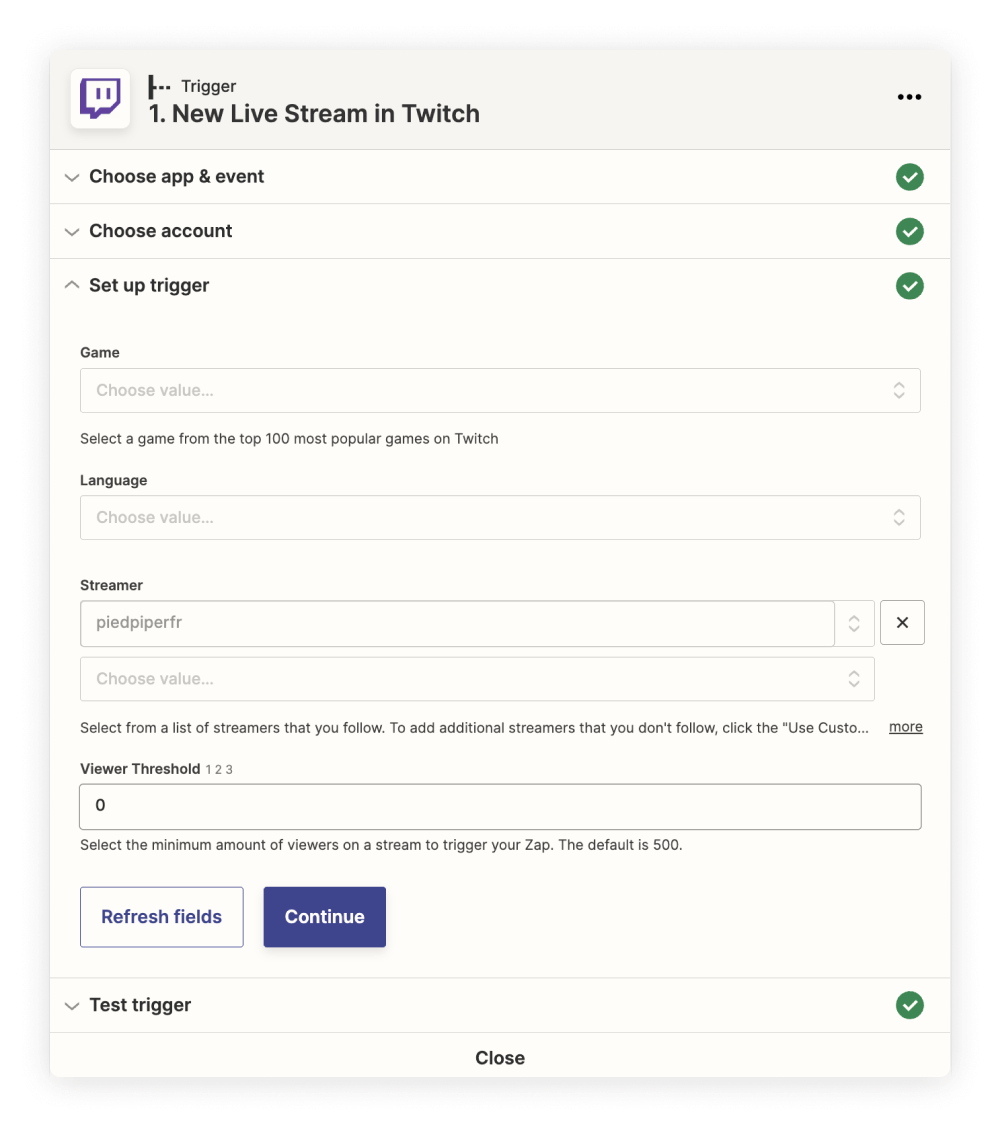Click arrows of the empty Streamer field

pyautogui.click(x=853, y=679)
